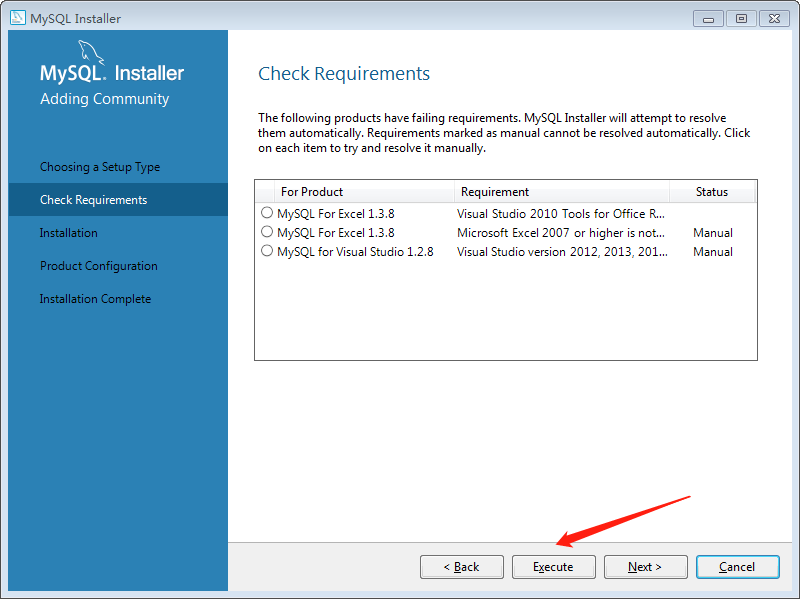Click the Next button
The image size is (800, 599).
tap(645, 567)
